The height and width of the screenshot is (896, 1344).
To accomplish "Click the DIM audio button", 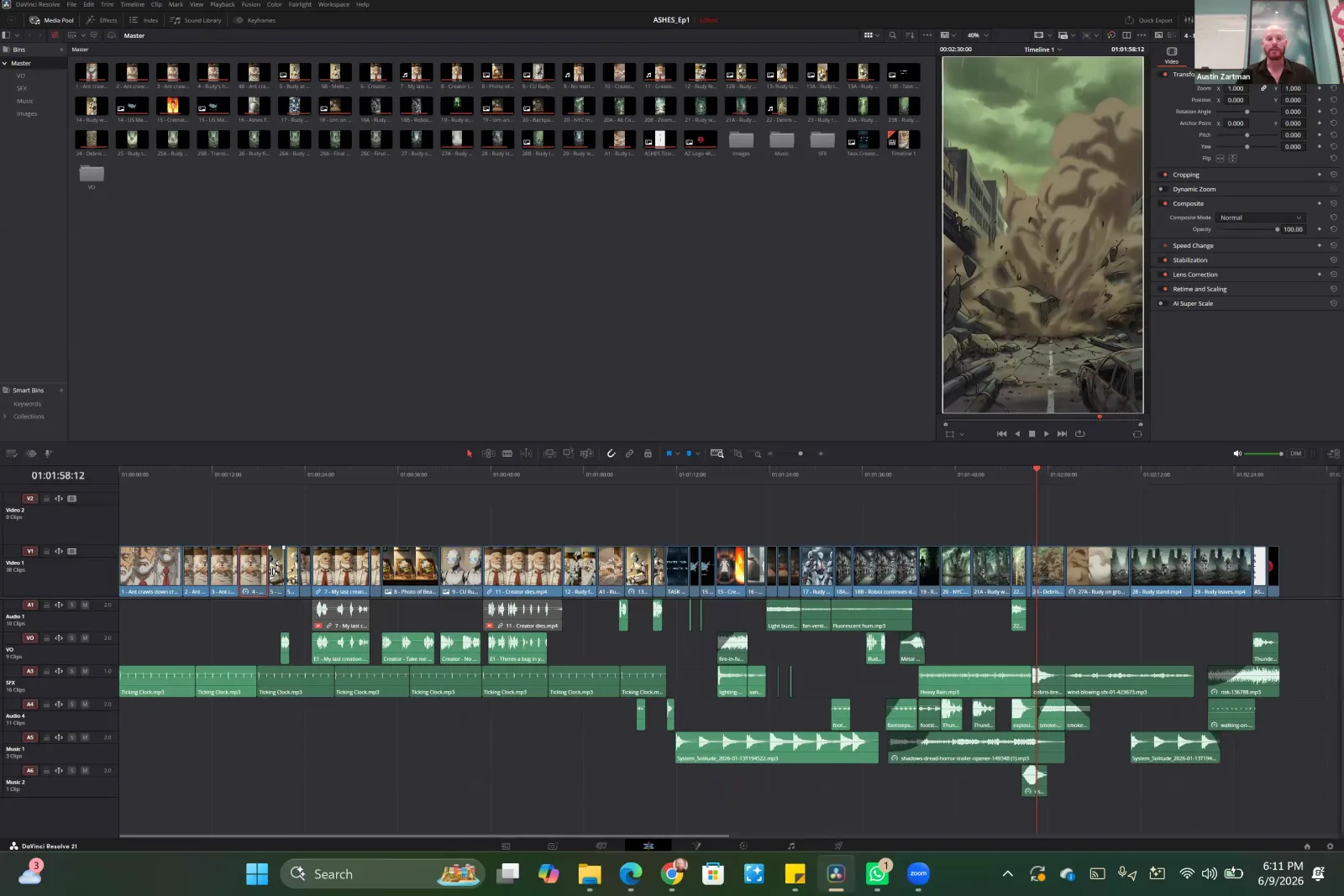I will click(x=1295, y=453).
